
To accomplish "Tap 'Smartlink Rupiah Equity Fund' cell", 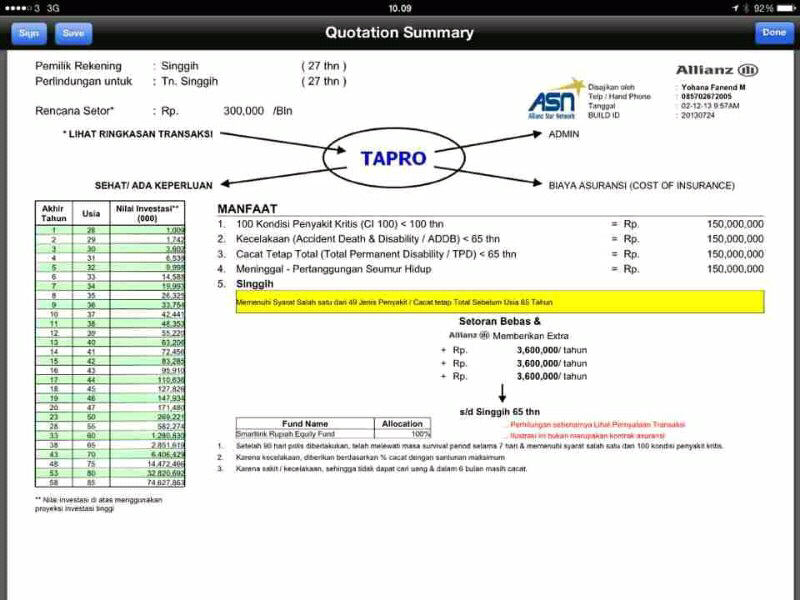I will tap(305, 434).
